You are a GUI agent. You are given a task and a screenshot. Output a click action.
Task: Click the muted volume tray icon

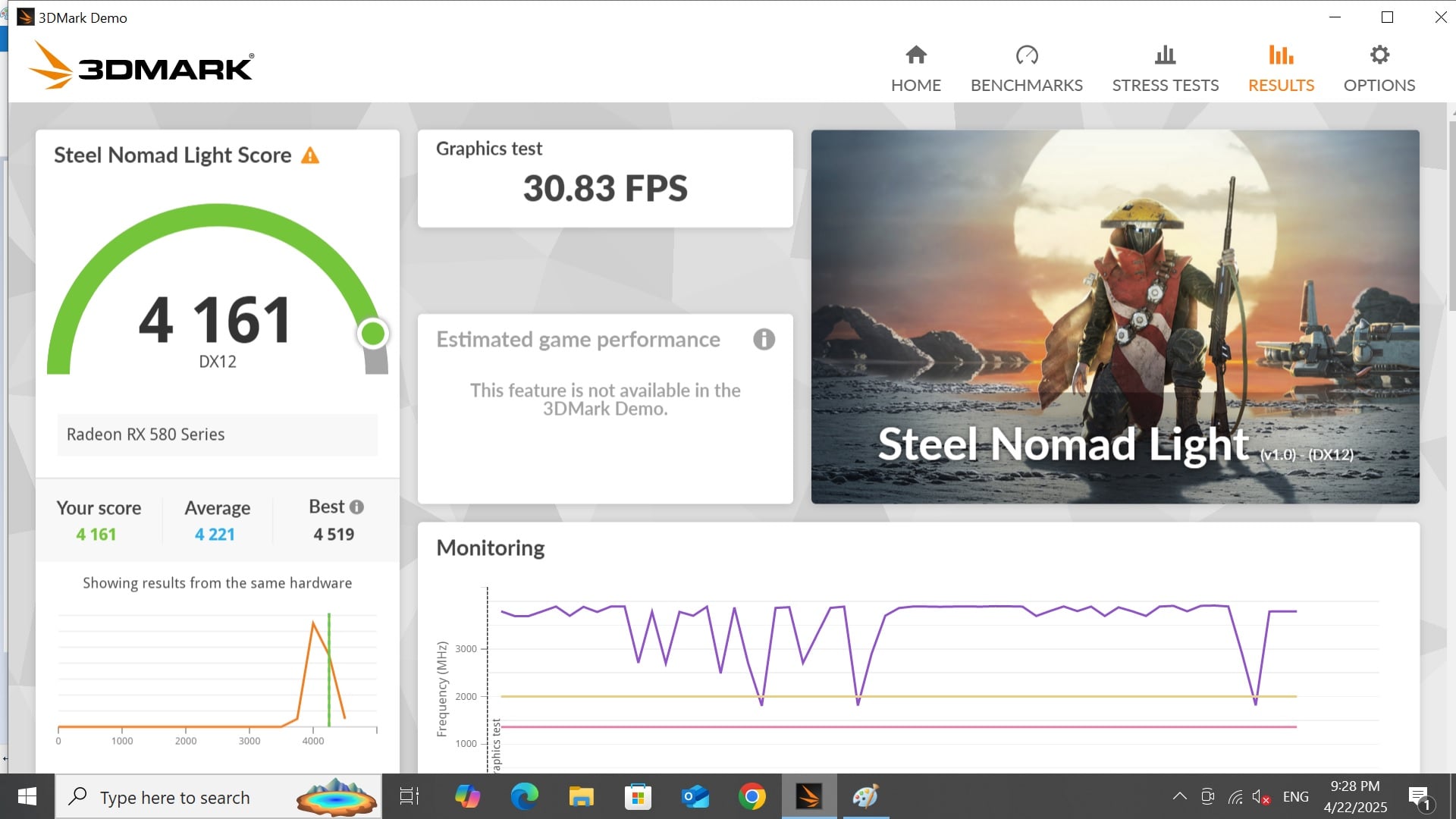(x=1261, y=796)
